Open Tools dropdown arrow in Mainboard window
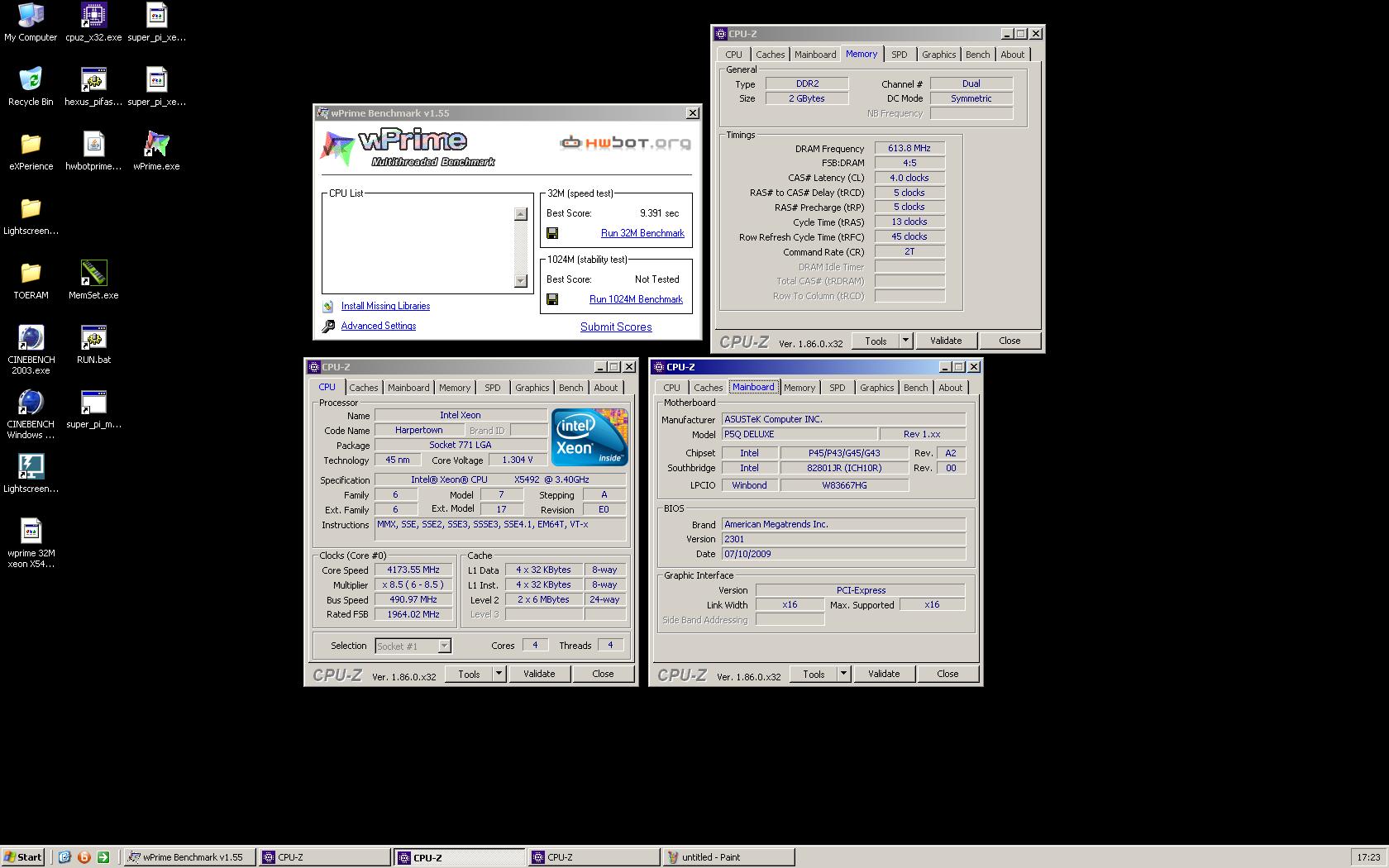Screen dimensions: 1389x868 [843, 674]
